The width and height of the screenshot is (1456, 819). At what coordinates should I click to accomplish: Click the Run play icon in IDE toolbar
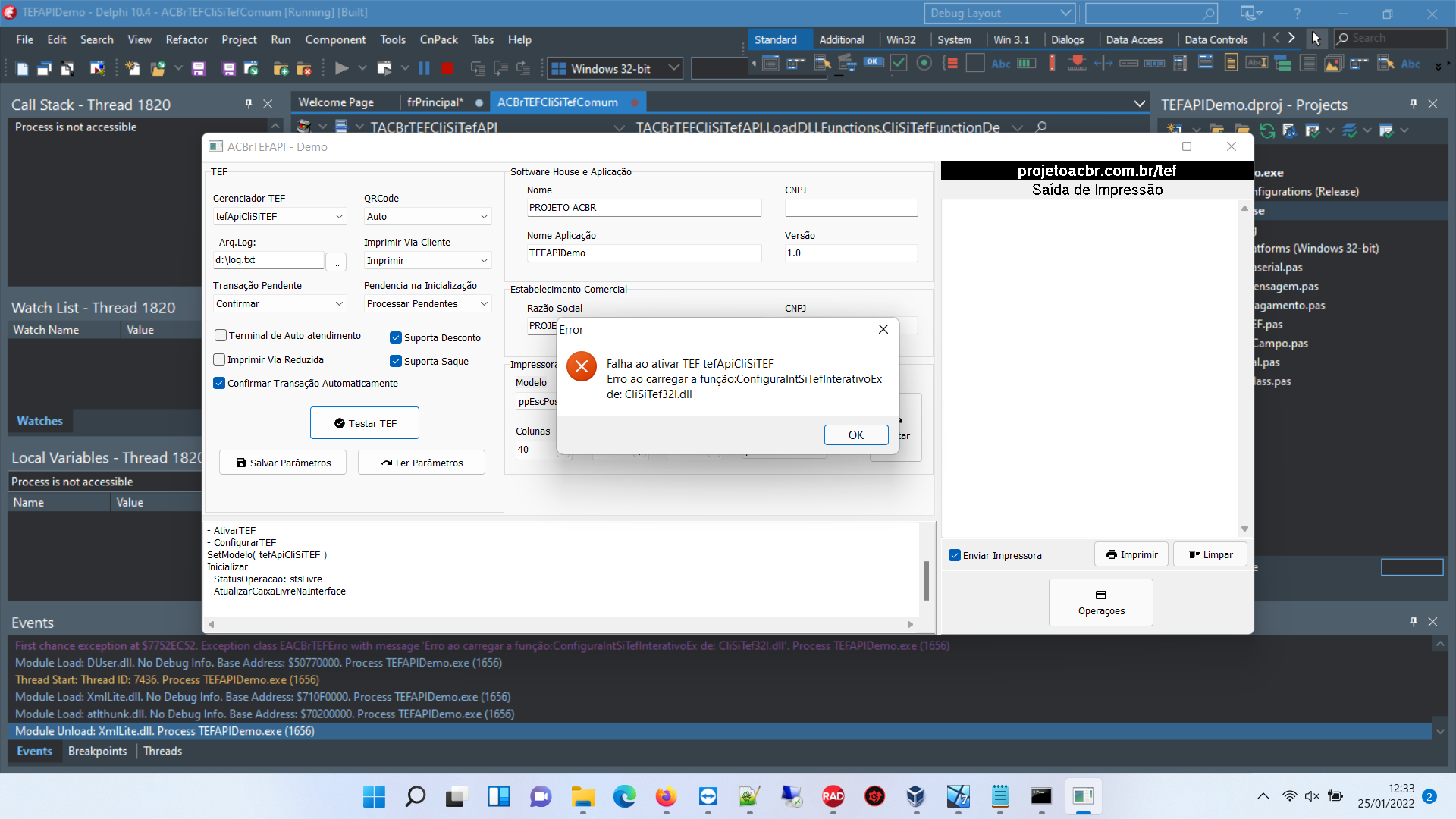pos(341,68)
